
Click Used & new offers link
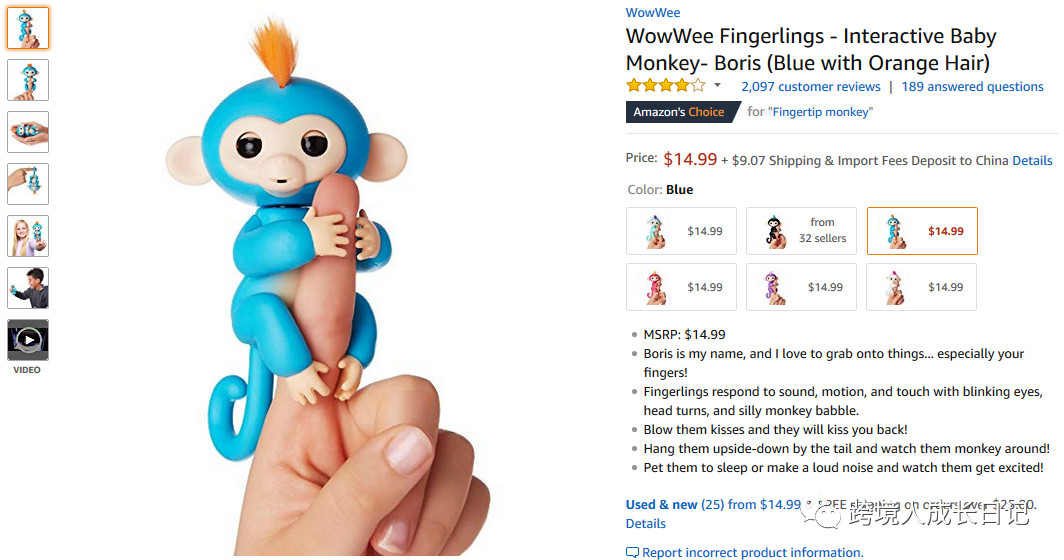click(661, 505)
